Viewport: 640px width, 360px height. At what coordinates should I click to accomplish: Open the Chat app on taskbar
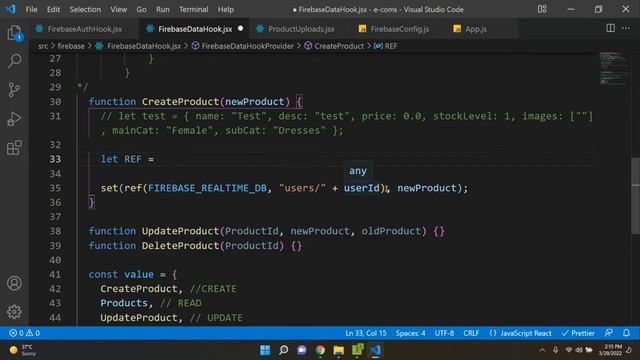tap(302, 350)
